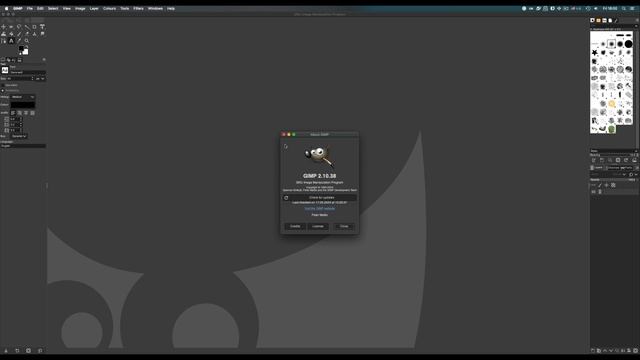Image resolution: width=640 pixels, height=360 pixels.
Task: Click the Licence button
Action: coord(318,226)
